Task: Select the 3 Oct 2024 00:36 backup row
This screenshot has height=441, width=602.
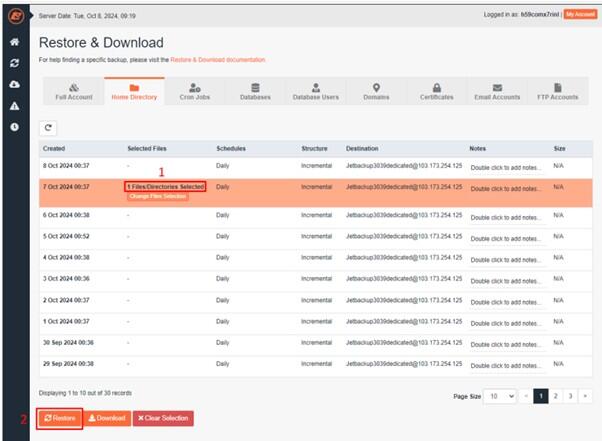Action: (316, 281)
